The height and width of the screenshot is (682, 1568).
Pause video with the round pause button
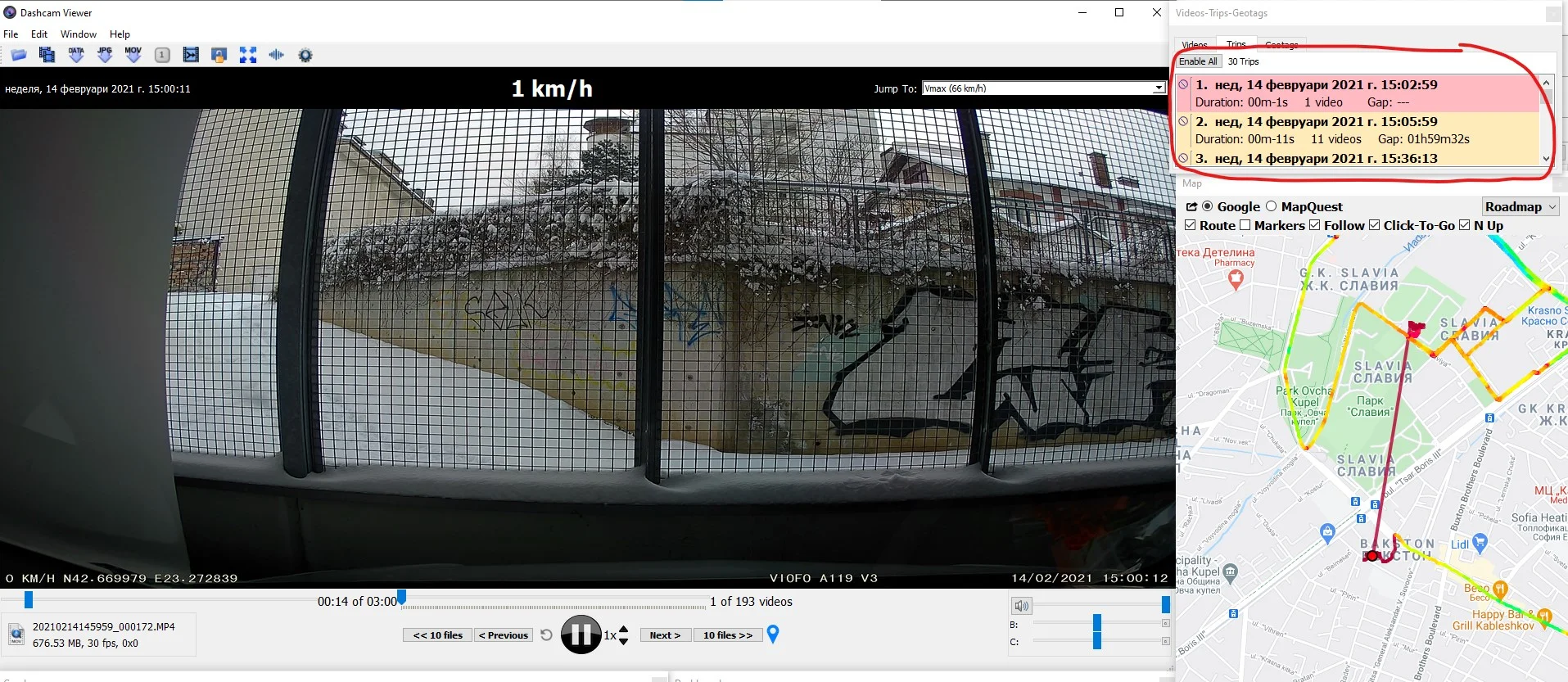581,635
